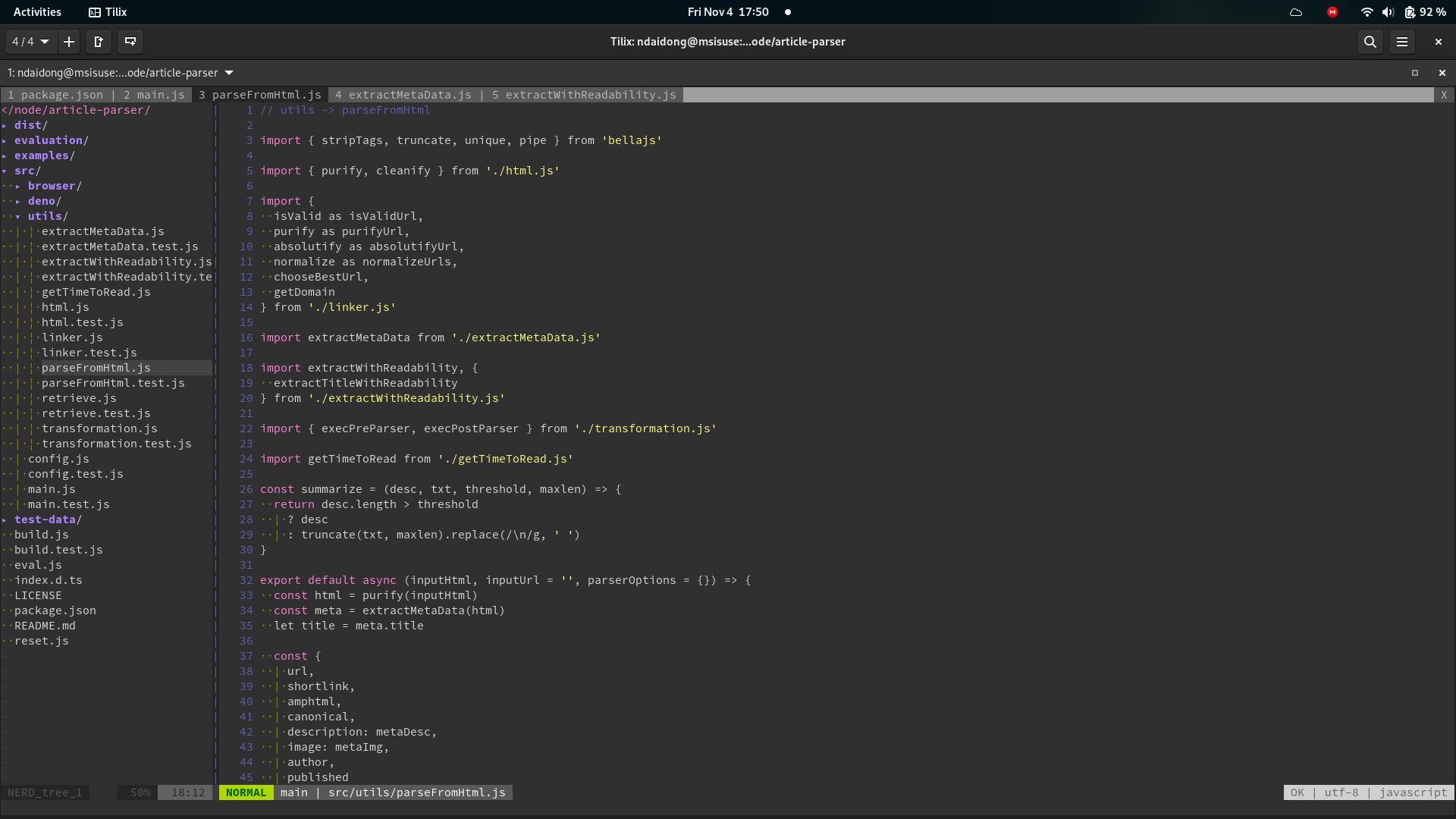Open the terminal title dropdown arrow
The image size is (1456, 819).
coord(229,73)
